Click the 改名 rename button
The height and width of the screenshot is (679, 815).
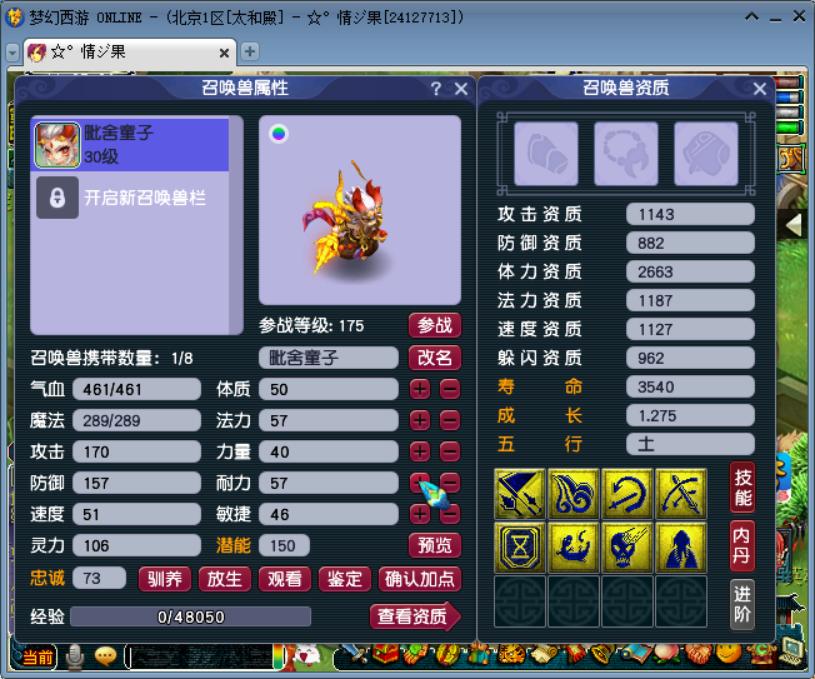(435, 358)
